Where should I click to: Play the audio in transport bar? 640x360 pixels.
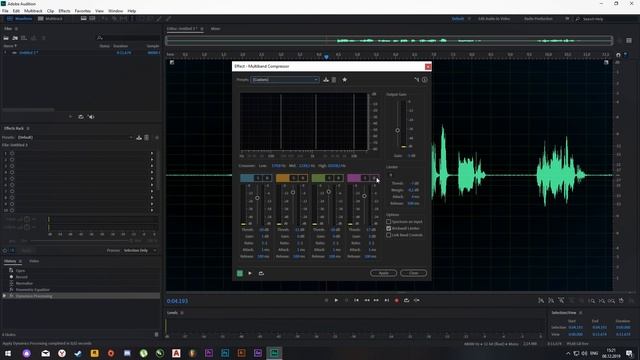point(336,300)
